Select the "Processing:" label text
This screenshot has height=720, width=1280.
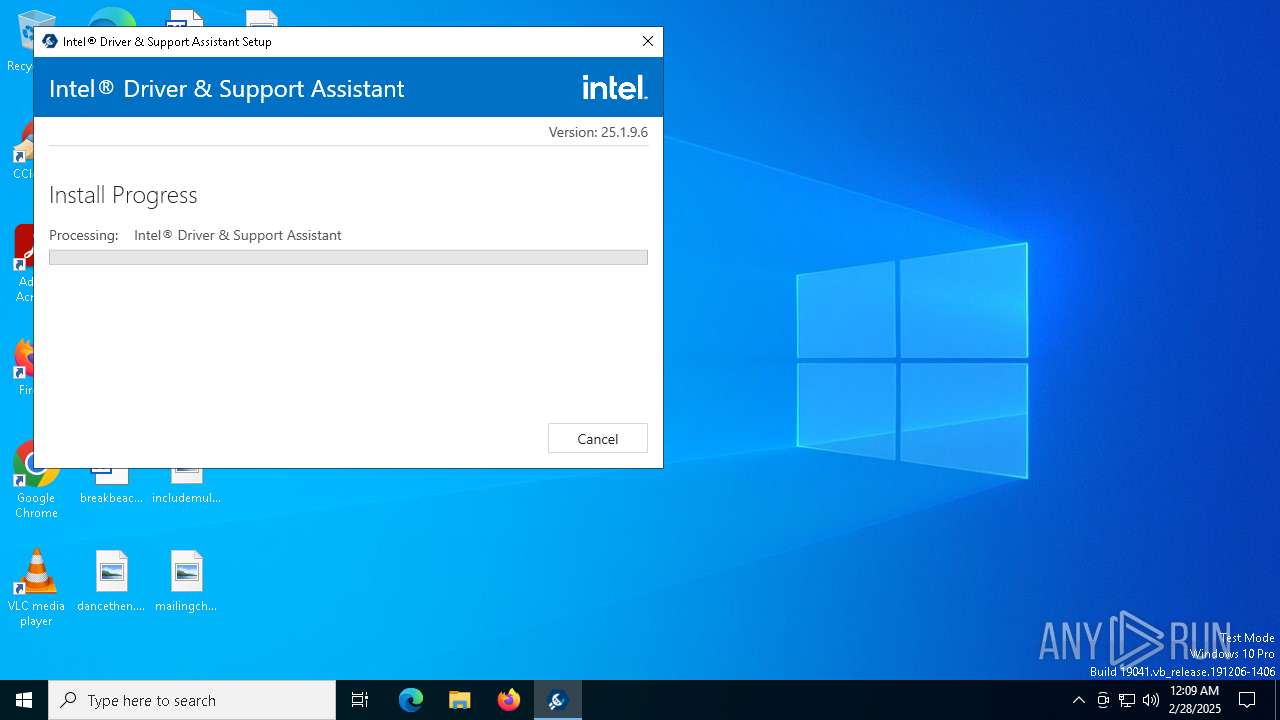[x=84, y=235]
